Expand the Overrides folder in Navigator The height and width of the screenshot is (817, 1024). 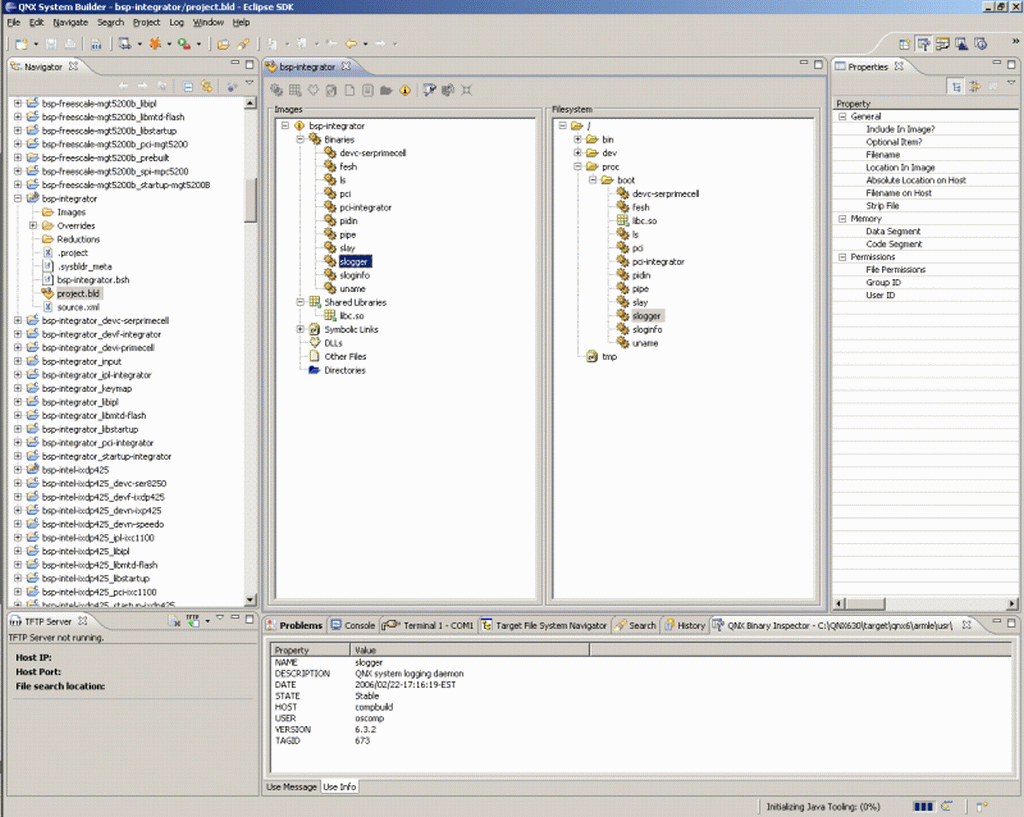point(33,225)
